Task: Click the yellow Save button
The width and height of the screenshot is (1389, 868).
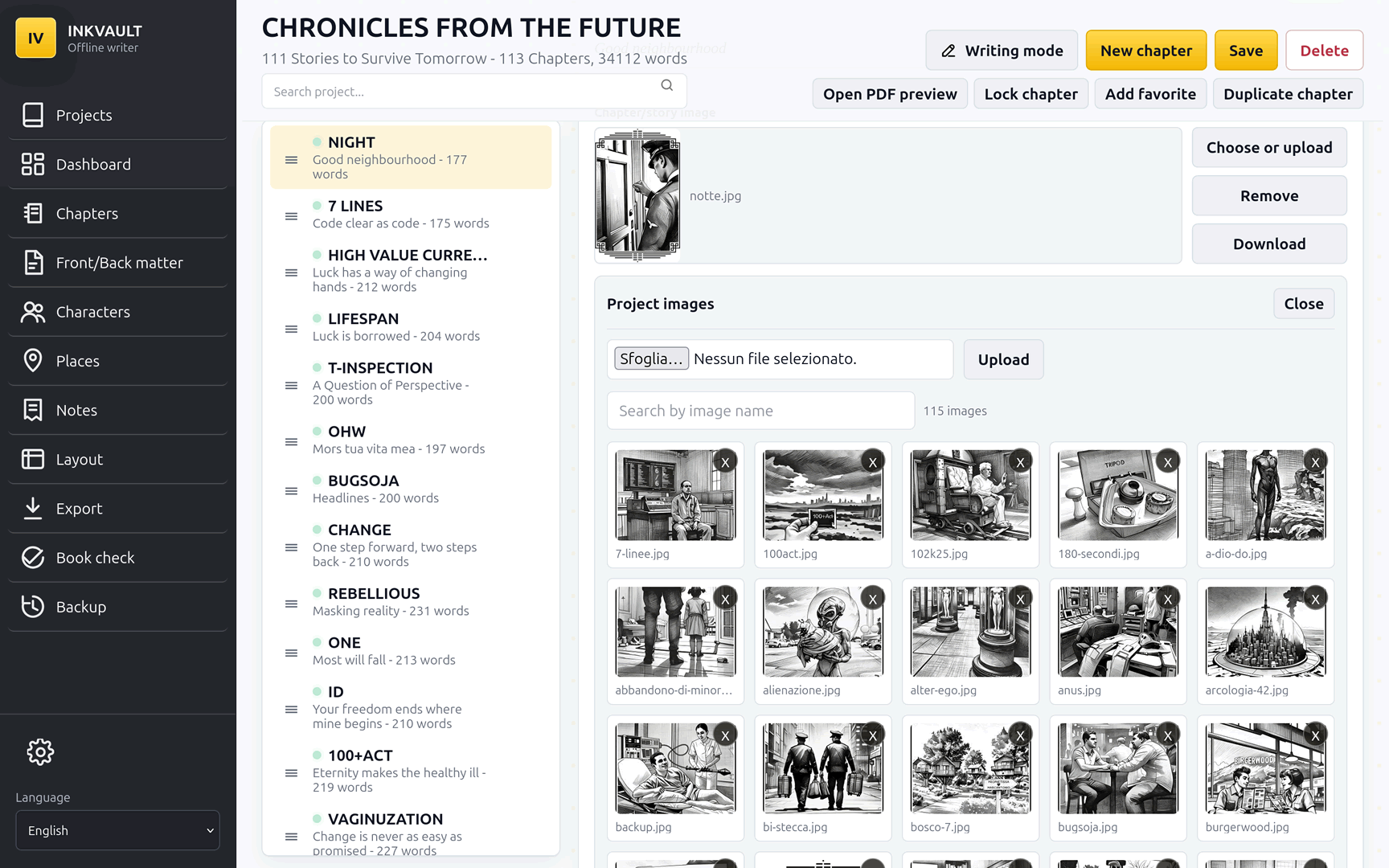Action: 1246,51
